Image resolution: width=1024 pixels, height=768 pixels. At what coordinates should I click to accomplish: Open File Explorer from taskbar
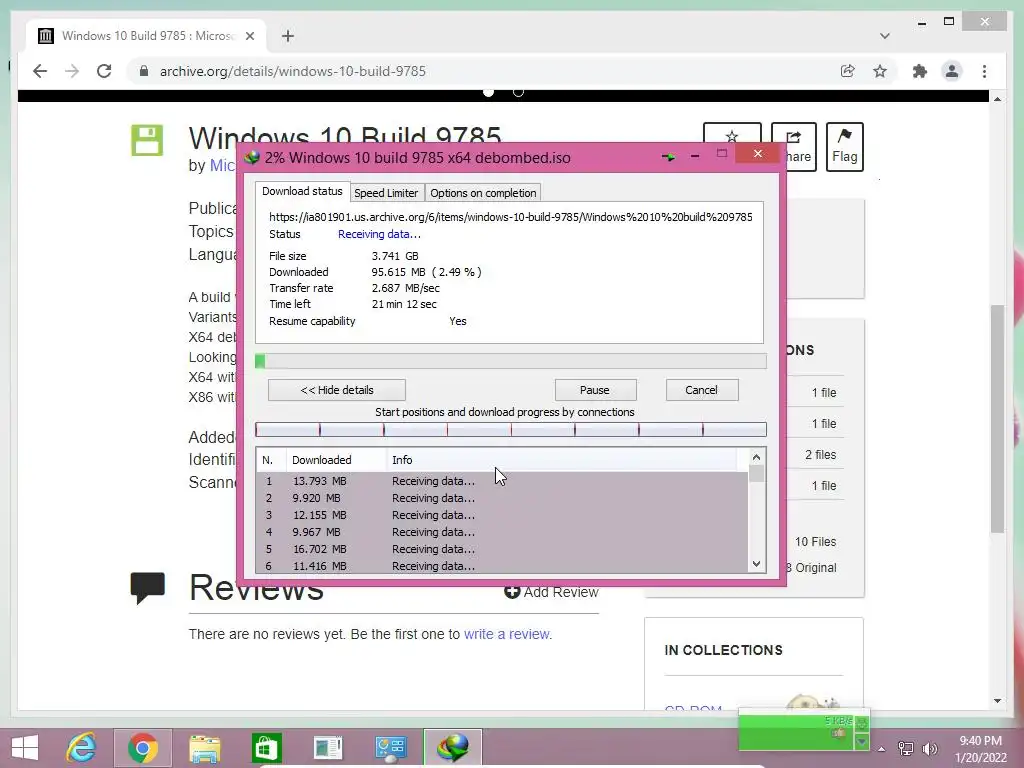(x=204, y=748)
